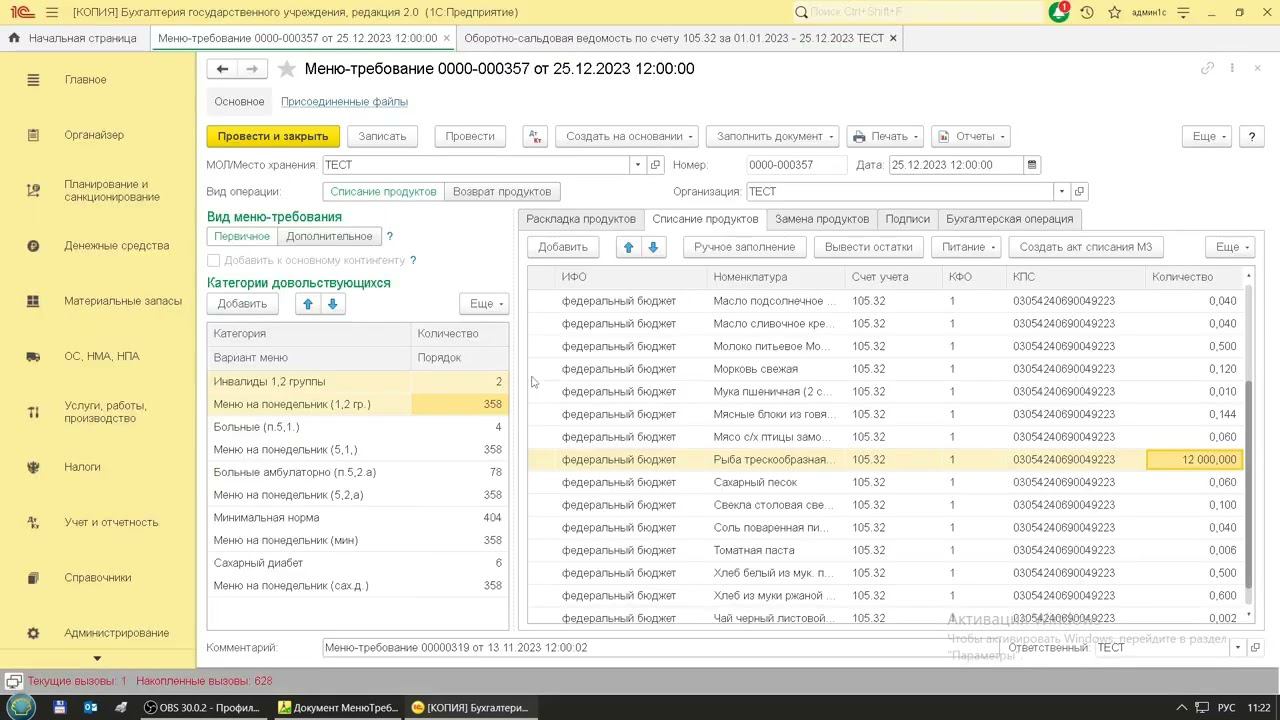Viewport: 1280px width, 720px height.
Task: Open Бухгалтерская операция tab
Action: coord(1009,219)
